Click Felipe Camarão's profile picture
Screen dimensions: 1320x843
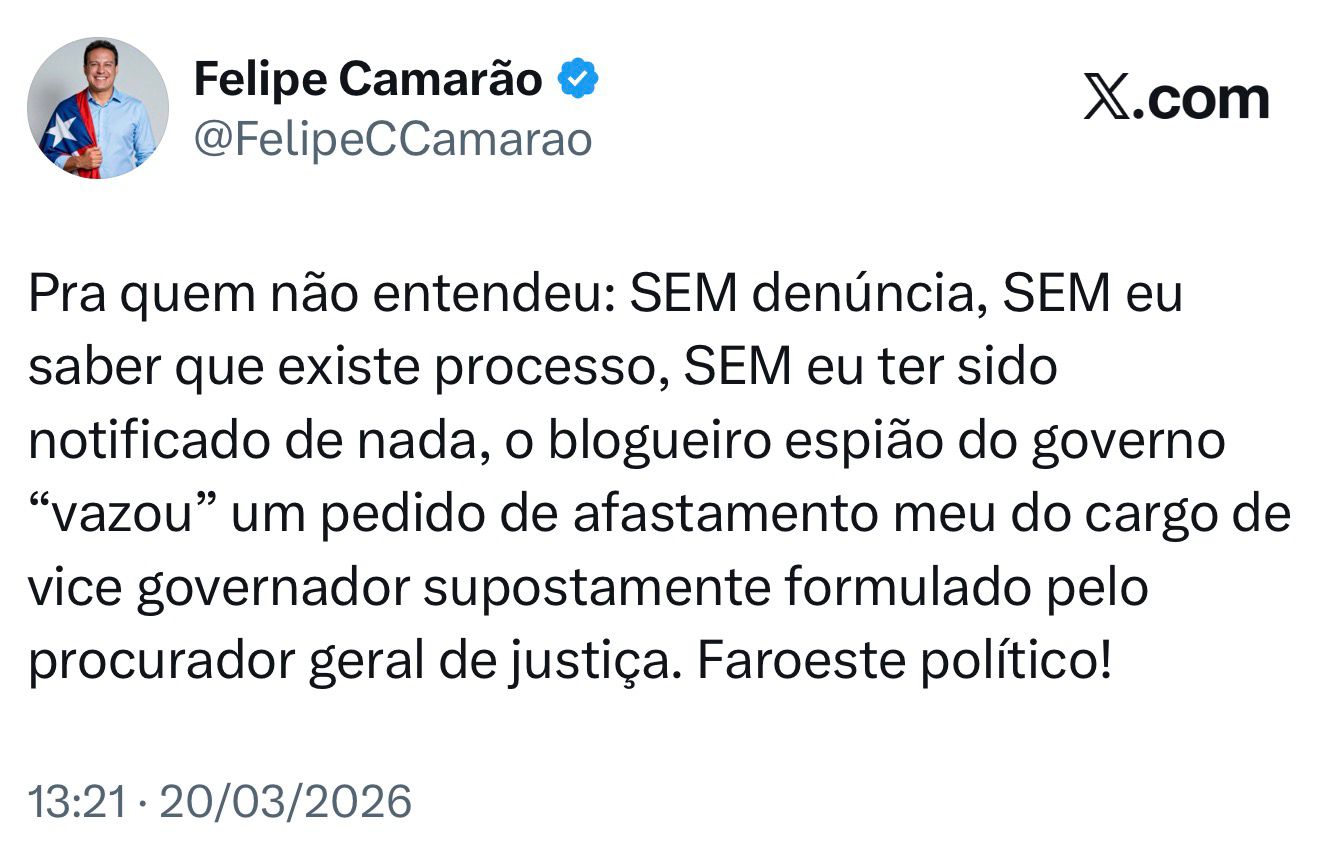click(98, 108)
